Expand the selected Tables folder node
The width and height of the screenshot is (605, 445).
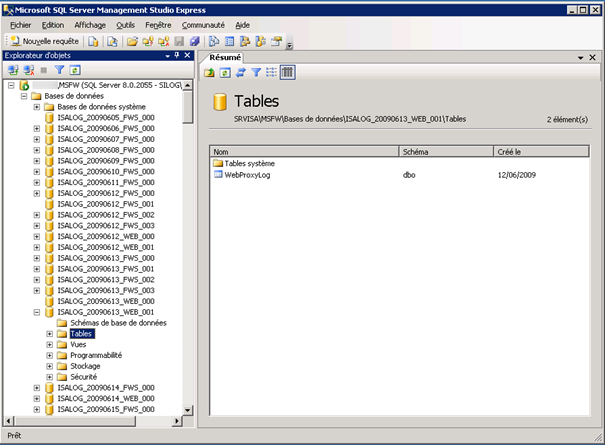[x=49, y=334]
